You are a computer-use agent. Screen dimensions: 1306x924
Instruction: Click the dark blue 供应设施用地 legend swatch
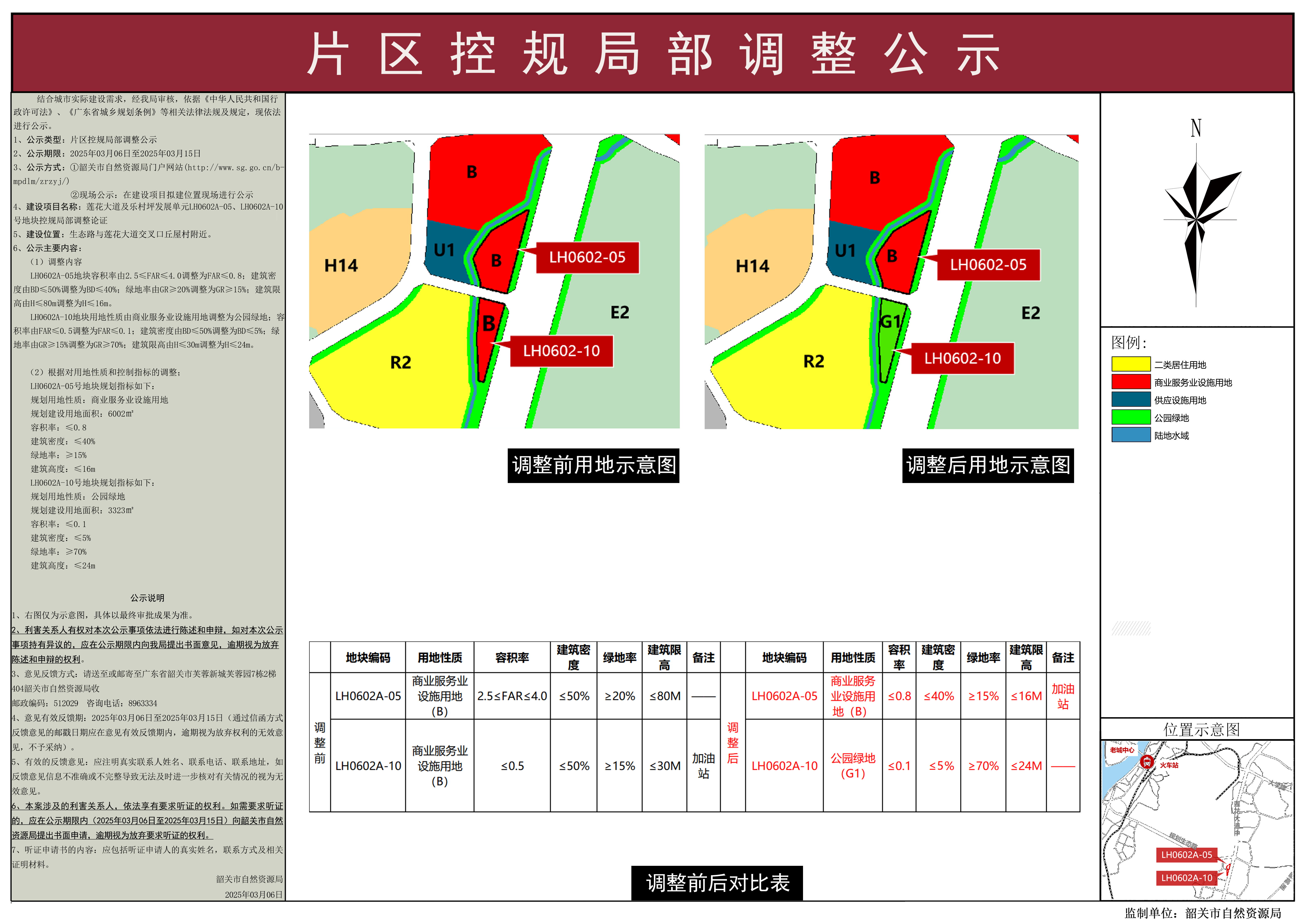[x=1131, y=399]
